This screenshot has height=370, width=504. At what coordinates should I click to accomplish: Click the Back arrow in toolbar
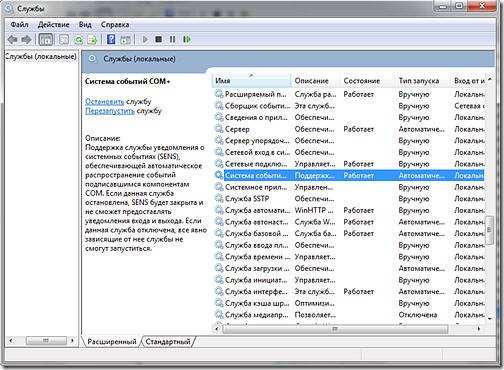13,40
